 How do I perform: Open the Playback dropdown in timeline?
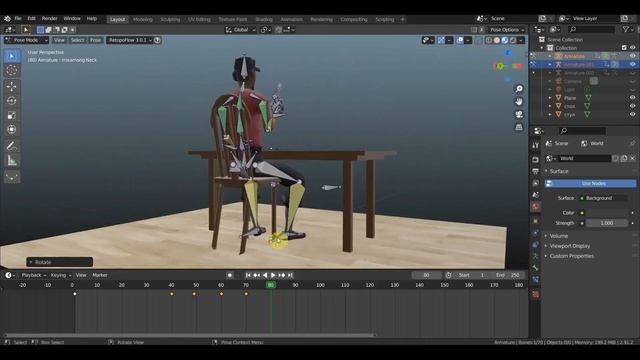click(33, 276)
